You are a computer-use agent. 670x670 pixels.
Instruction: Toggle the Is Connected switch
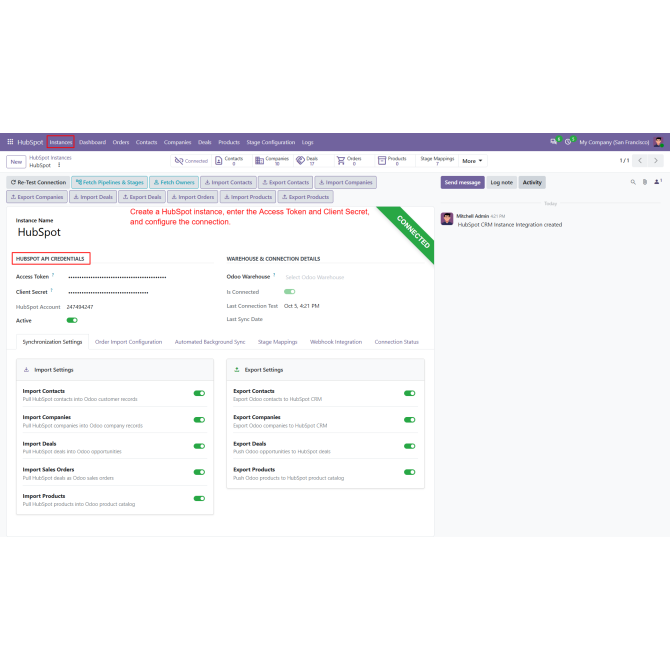(289, 292)
